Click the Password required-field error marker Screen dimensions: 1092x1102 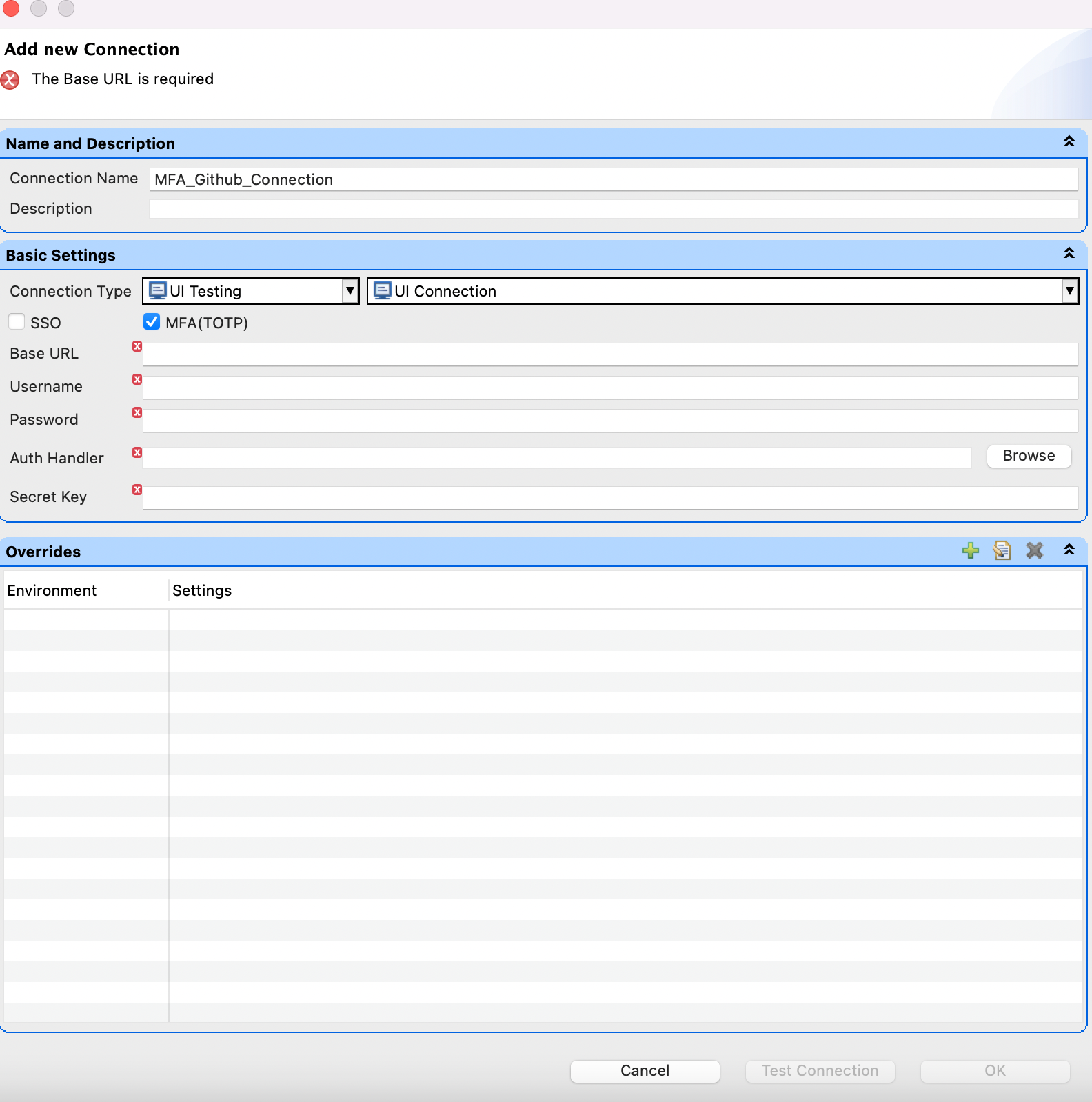137,412
